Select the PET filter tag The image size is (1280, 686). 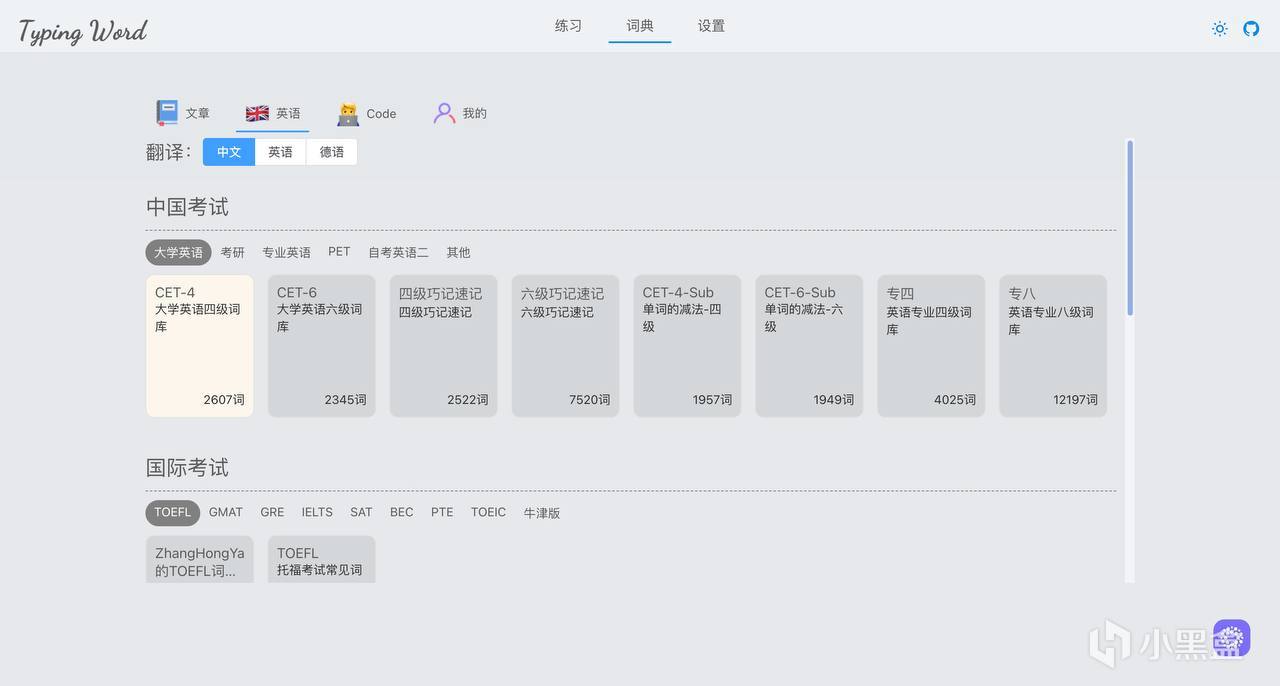click(x=339, y=252)
